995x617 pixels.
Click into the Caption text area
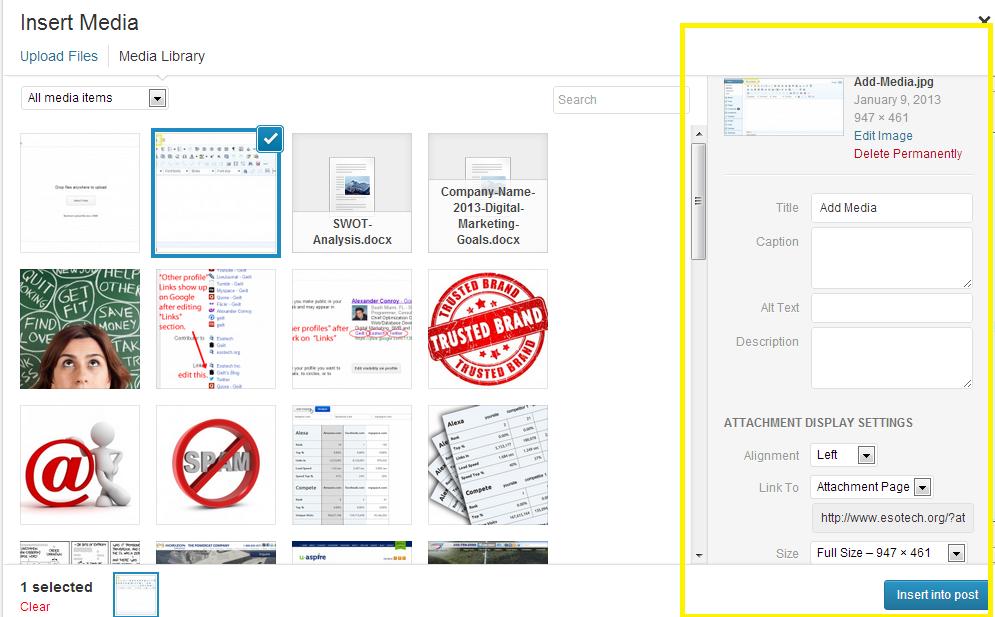tap(892, 258)
